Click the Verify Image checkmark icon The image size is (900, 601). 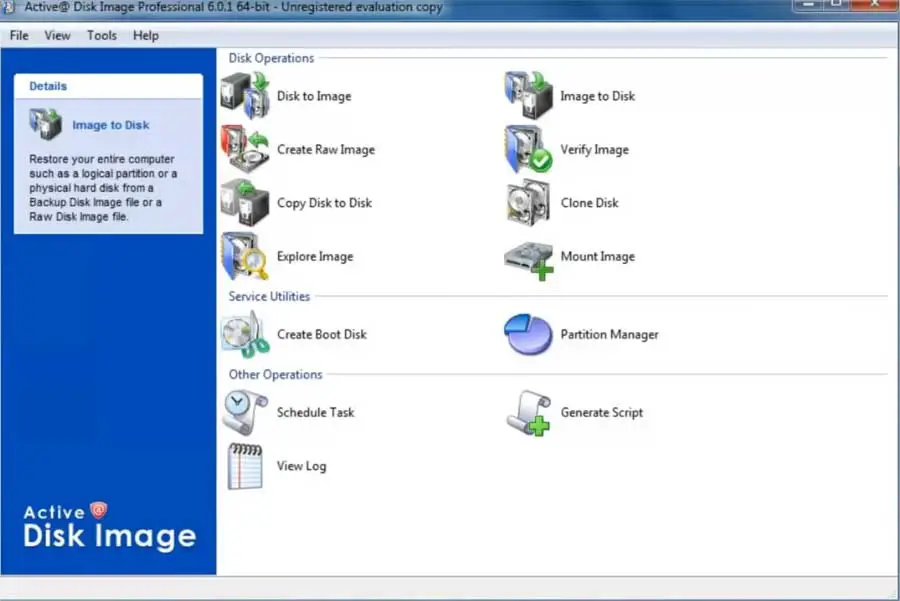(529, 149)
